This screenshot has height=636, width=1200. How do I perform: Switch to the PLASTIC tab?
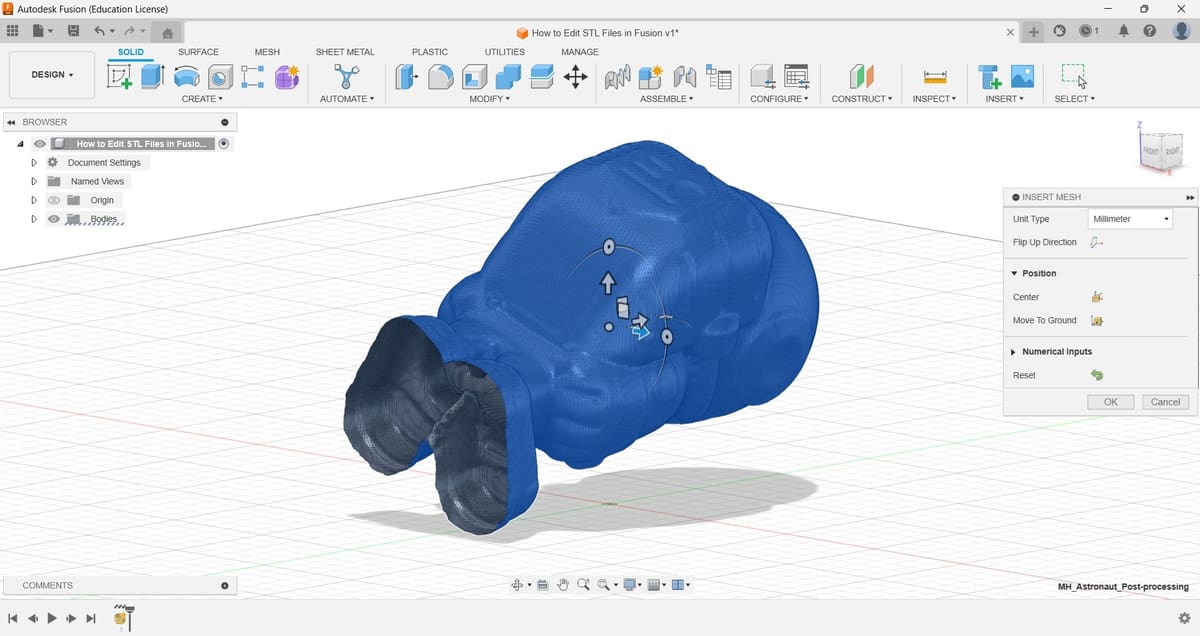click(430, 52)
